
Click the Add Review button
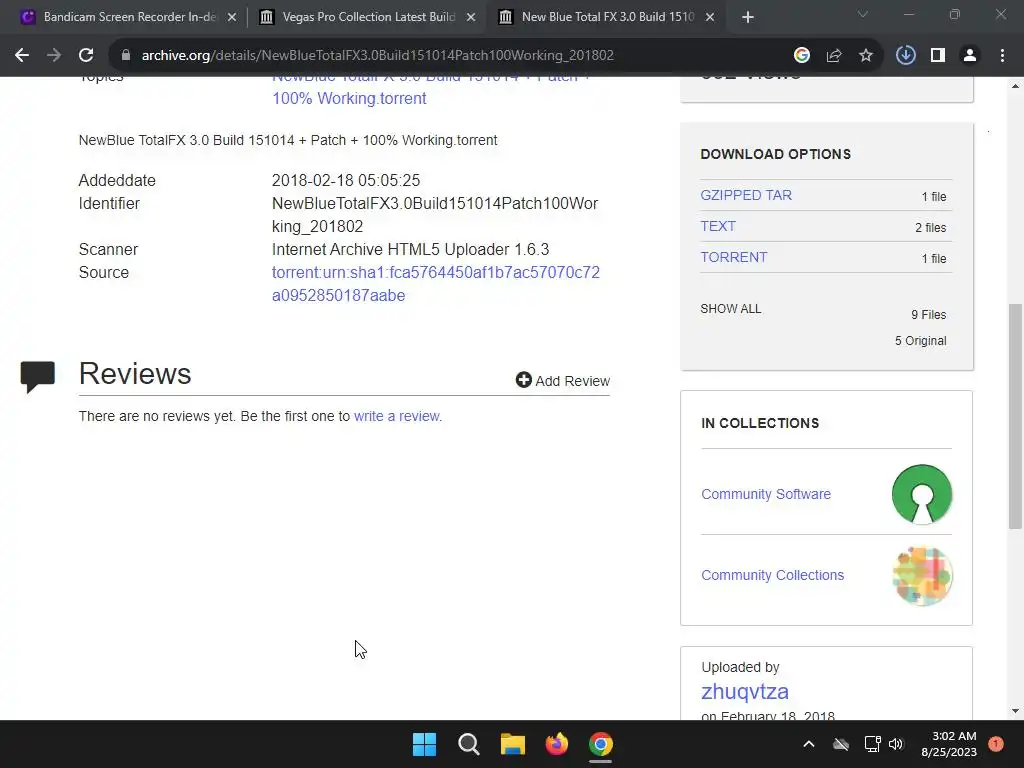pos(562,381)
